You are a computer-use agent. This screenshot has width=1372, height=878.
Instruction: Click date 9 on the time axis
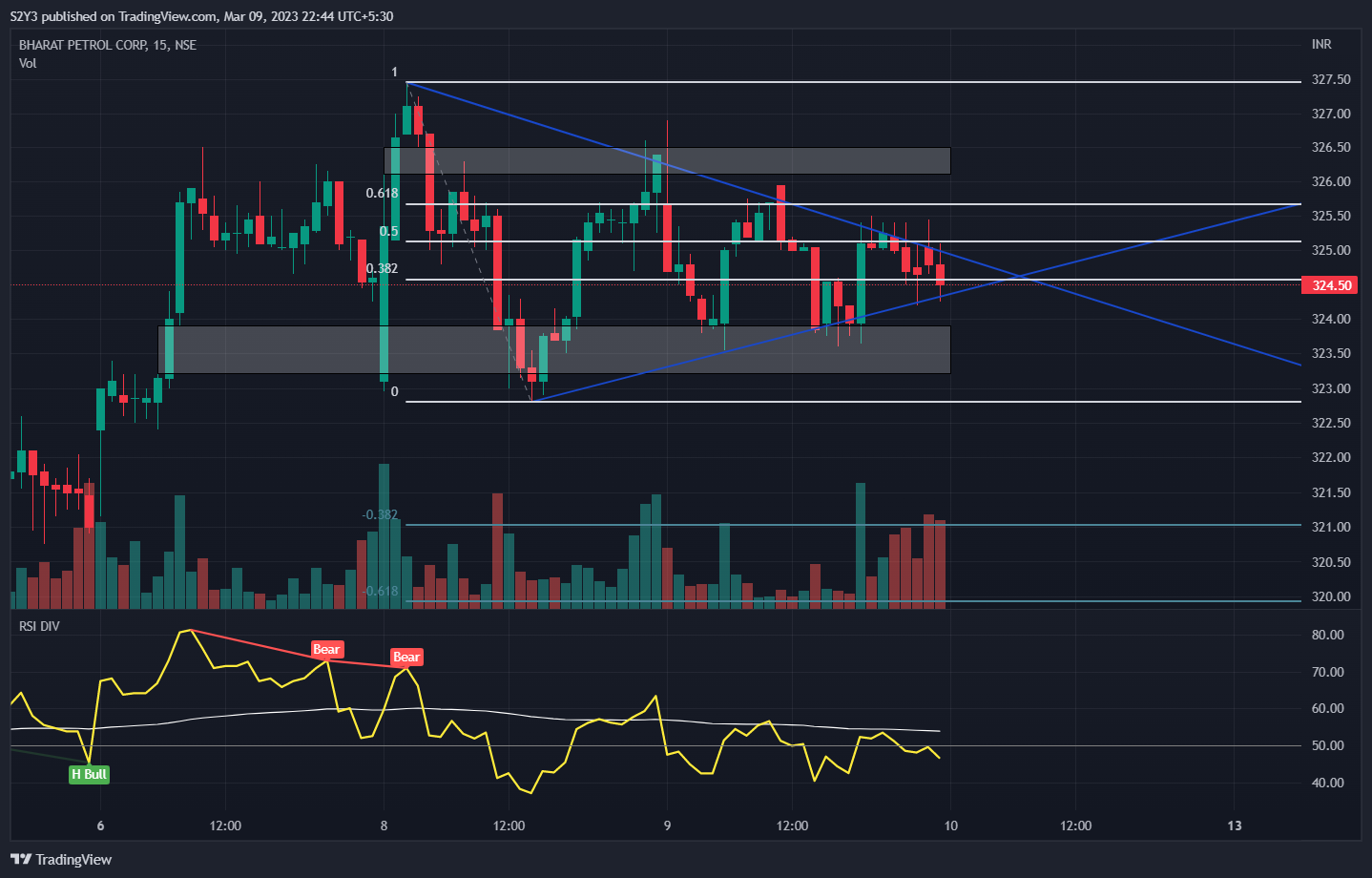pyautogui.click(x=667, y=826)
